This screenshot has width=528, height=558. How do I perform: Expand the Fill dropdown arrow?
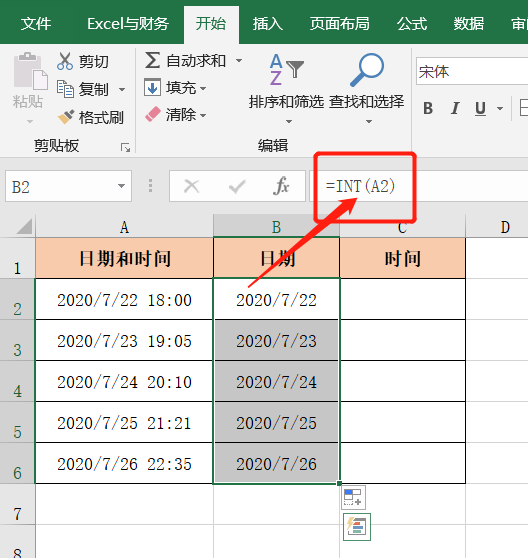click(203, 88)
